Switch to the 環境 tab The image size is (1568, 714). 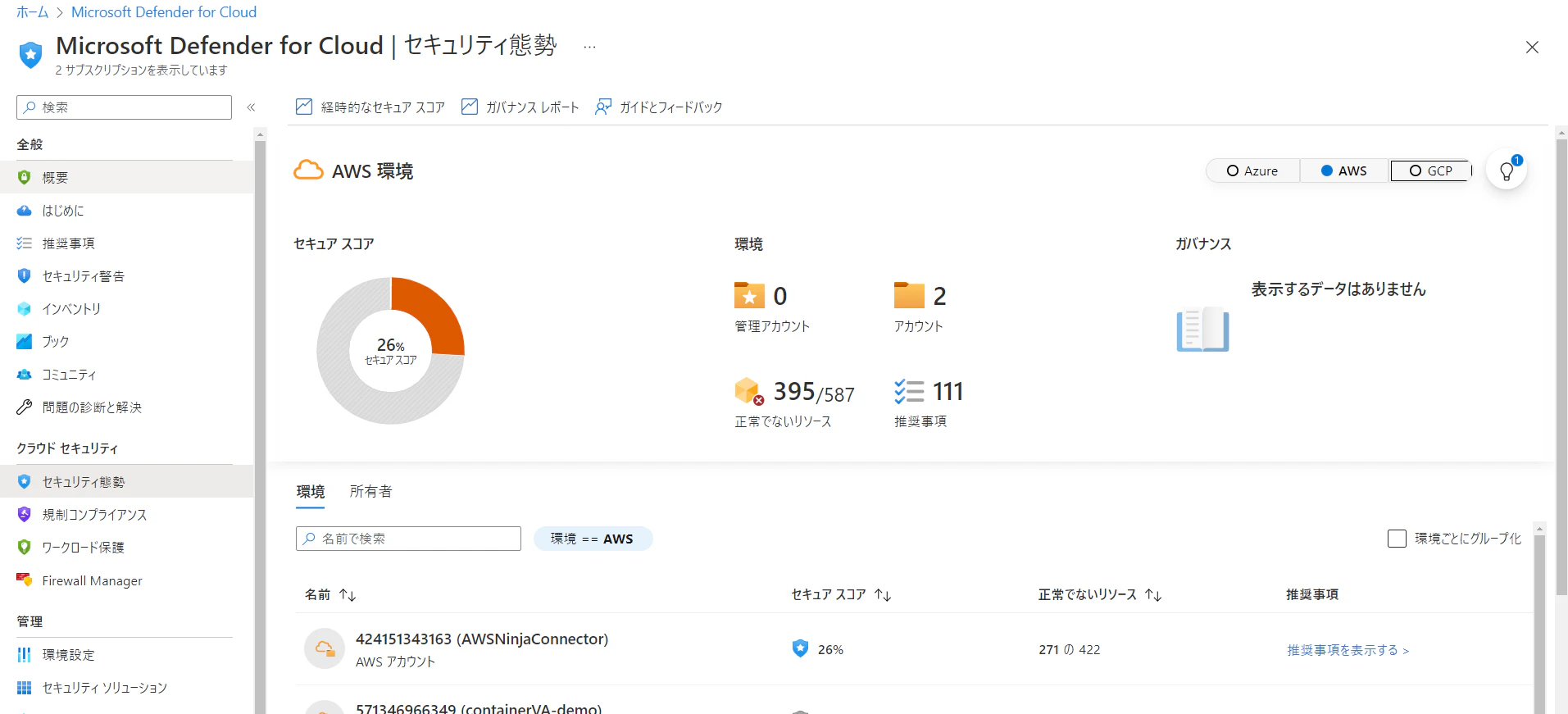311,492
